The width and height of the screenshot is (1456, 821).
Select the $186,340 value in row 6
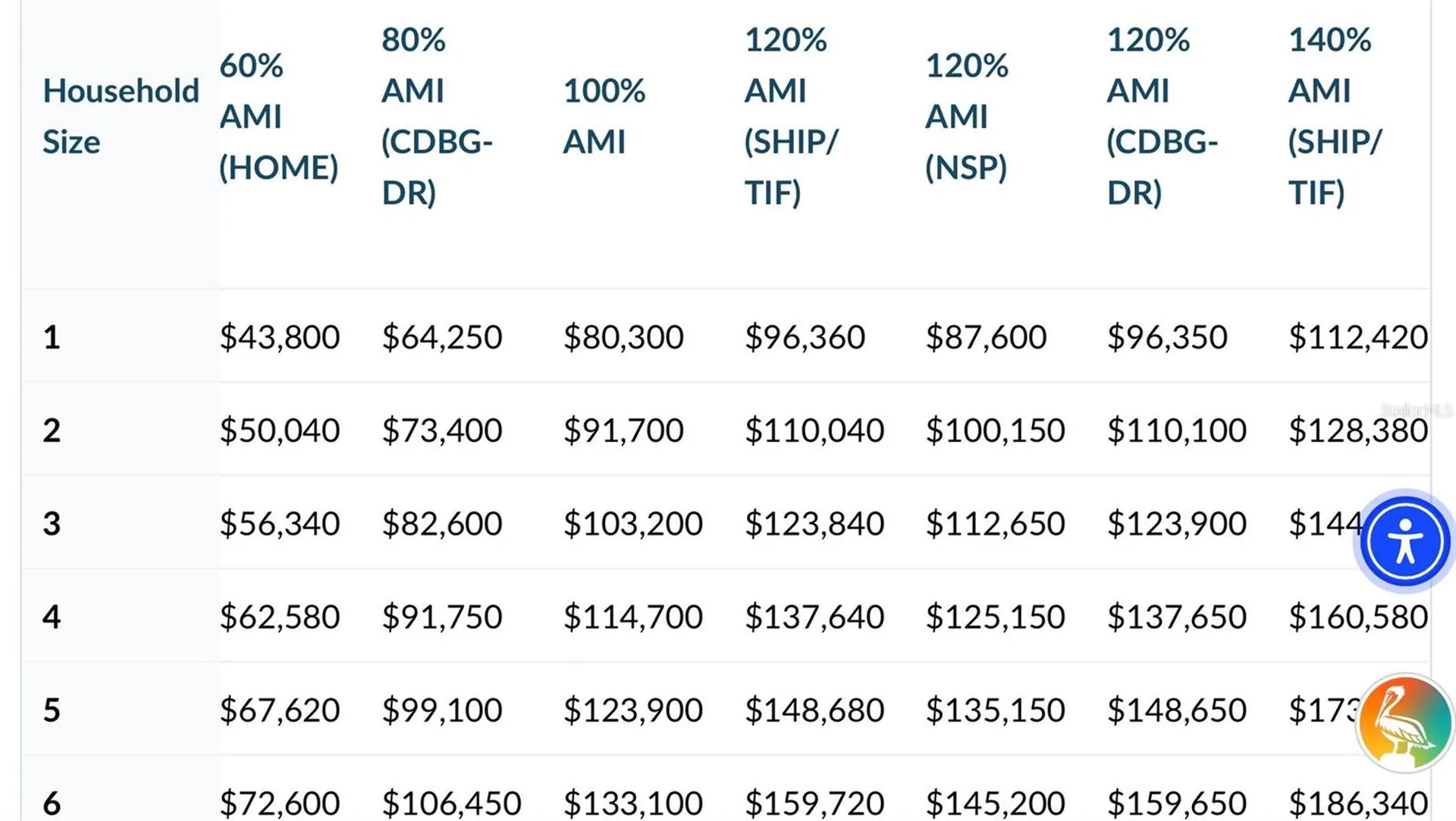pos(1357,802)
